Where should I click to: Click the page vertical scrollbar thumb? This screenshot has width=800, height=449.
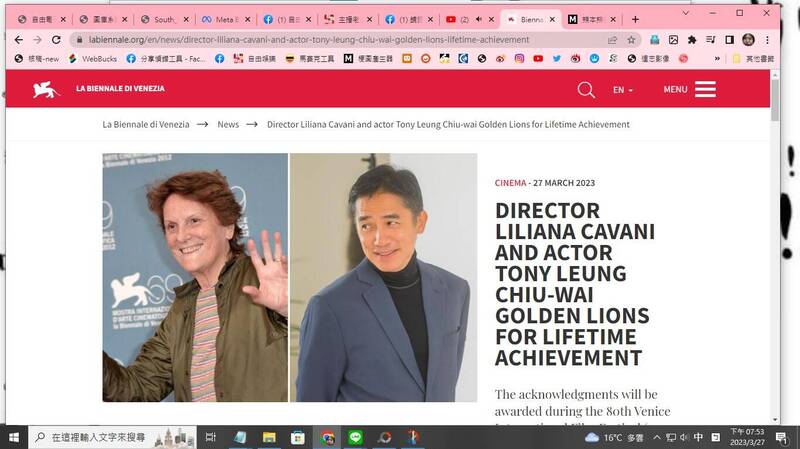coord(775,99)
